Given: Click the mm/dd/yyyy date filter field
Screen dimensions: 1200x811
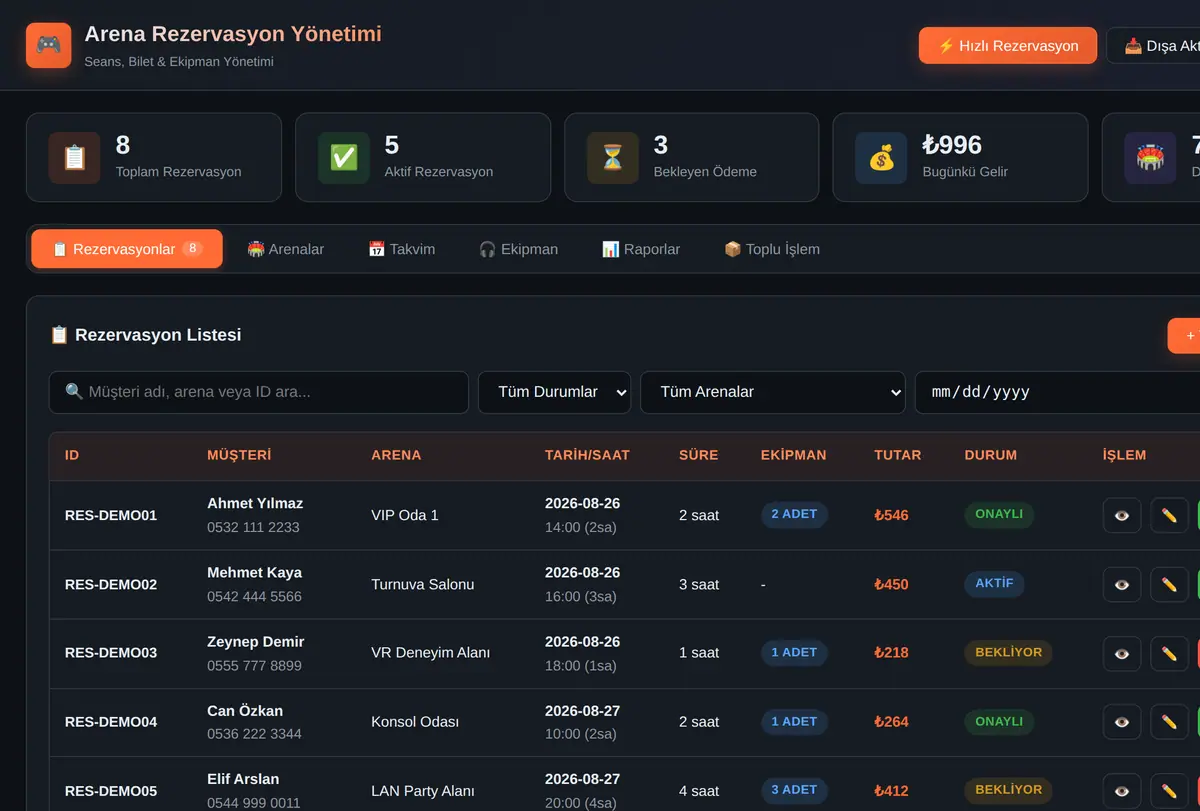Looking at the screenshot, I should pyautogui.click(x=1057, y=392).
